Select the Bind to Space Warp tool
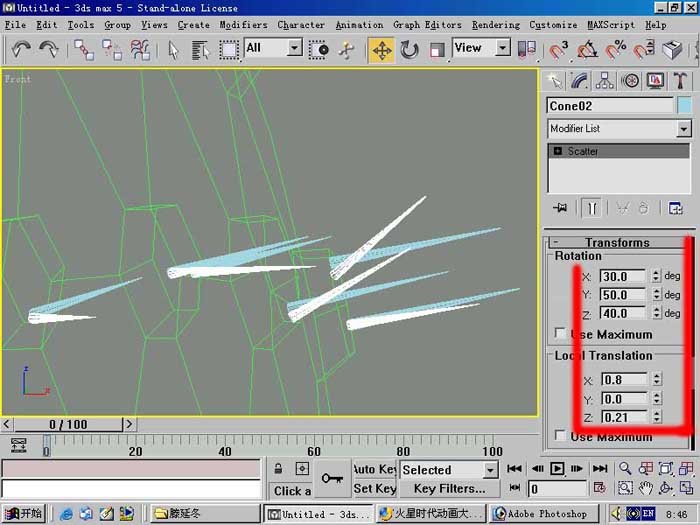The image size is (700, 525). tap(140, 49)
